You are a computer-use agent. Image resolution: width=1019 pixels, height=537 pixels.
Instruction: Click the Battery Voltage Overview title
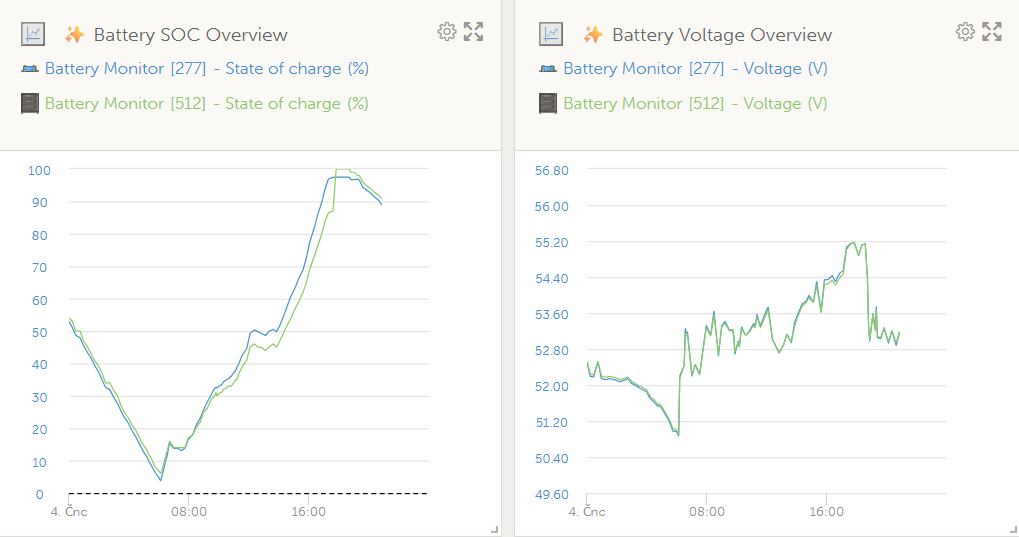click(722, 35)
